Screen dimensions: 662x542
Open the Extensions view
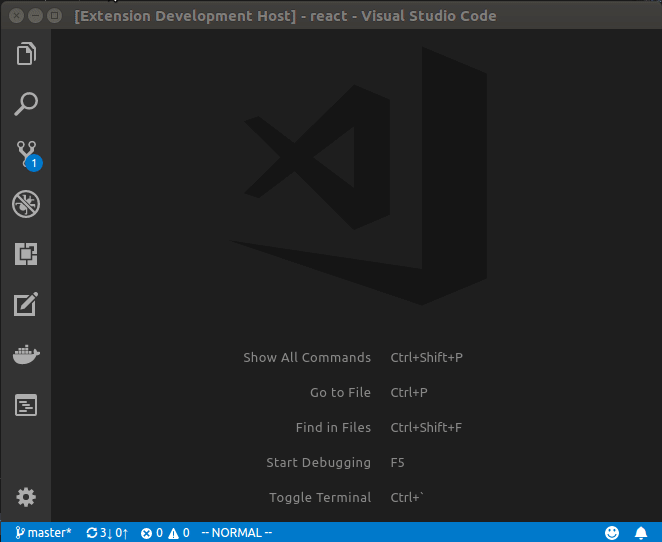26,254
